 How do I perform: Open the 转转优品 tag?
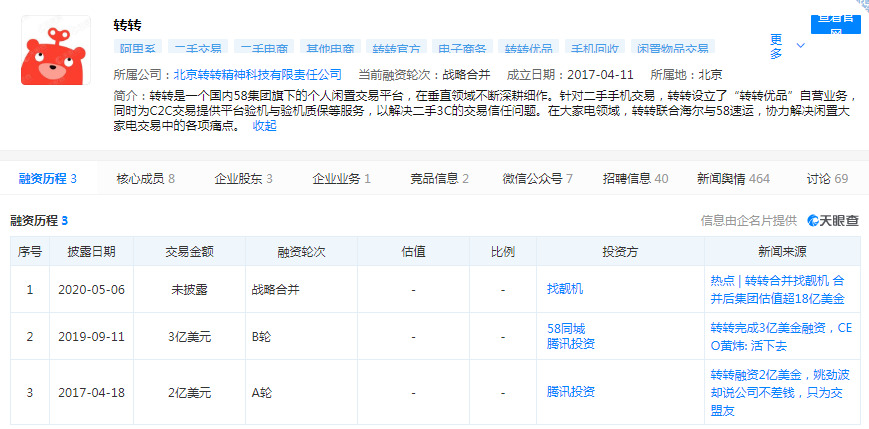click(528, 47)
